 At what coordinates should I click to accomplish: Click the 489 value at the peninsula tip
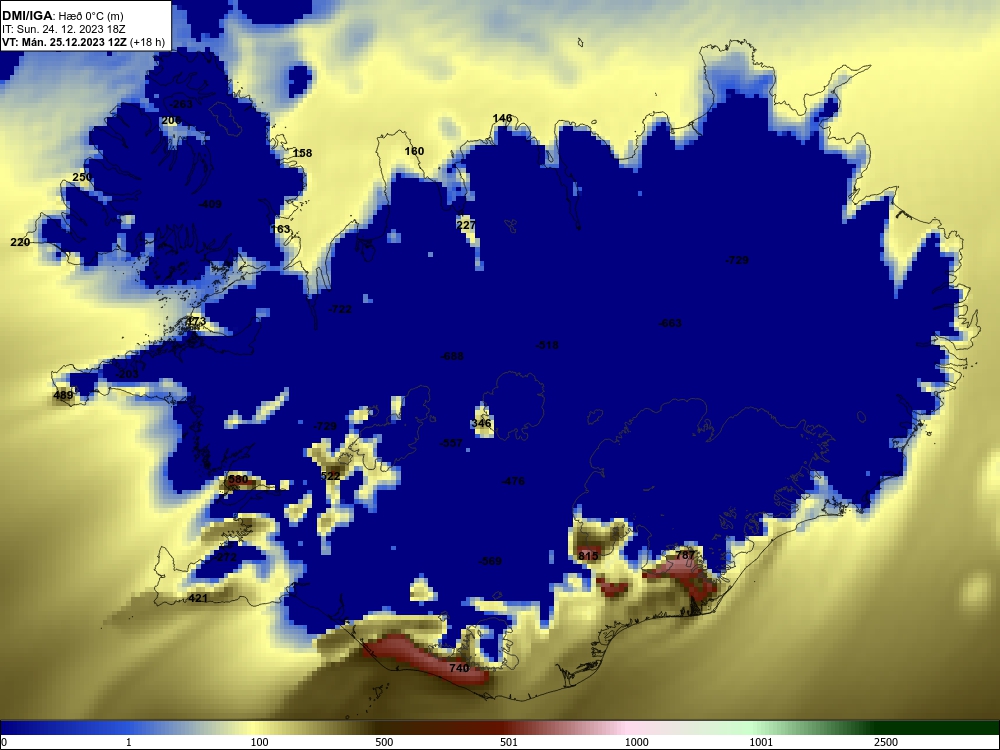tap(63, 395)
